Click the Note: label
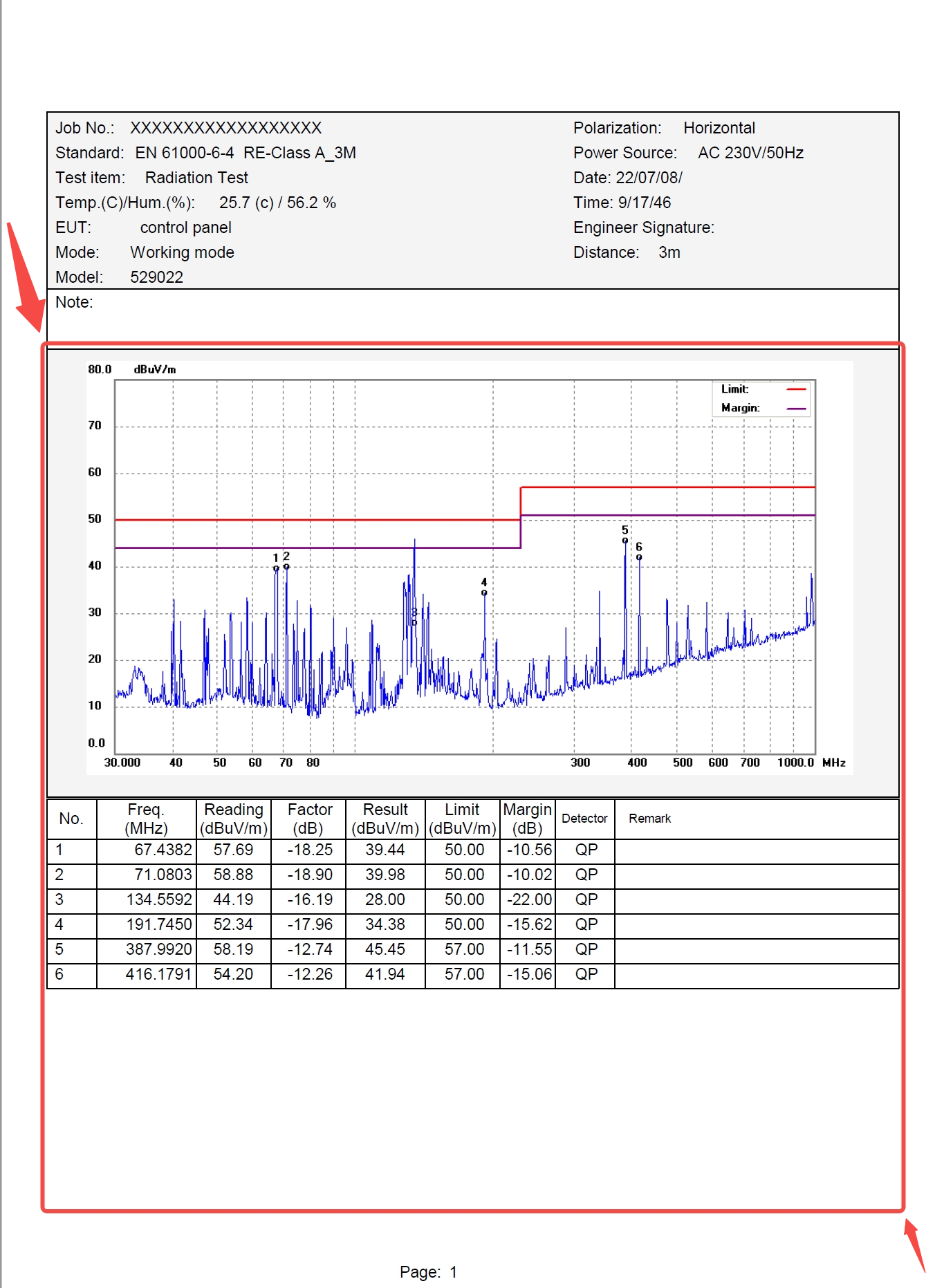Screen dimensions: 944x1288 74,302
